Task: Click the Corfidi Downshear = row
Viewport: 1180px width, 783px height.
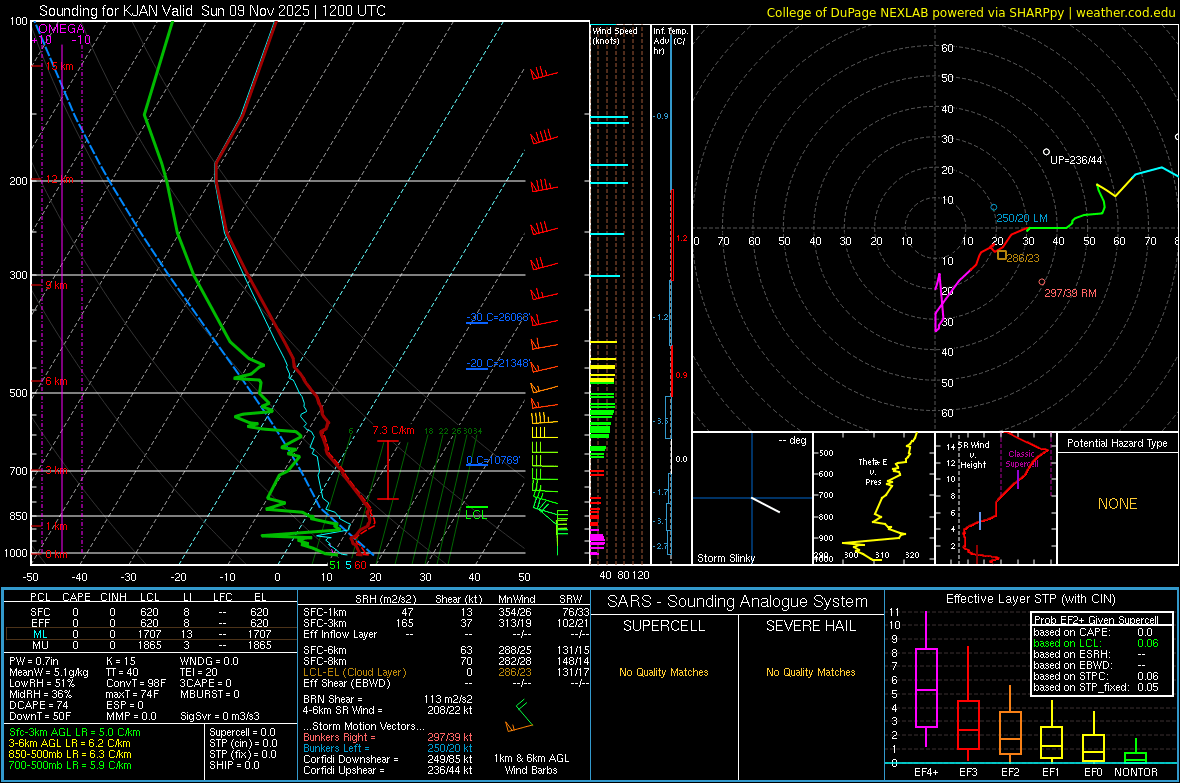Action: 388,759
